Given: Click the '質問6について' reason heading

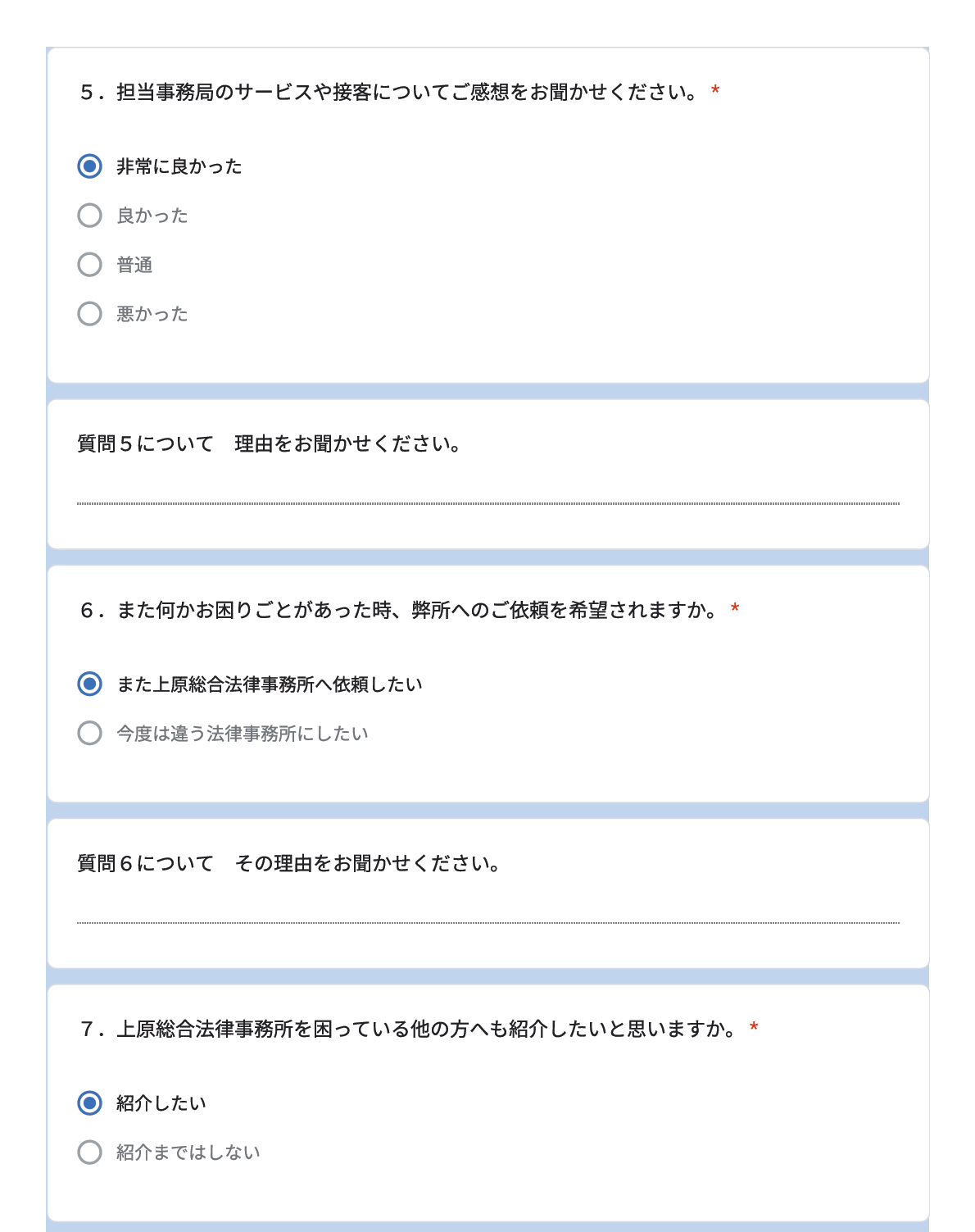Looking at the screenshot, I should click(288, 863).
